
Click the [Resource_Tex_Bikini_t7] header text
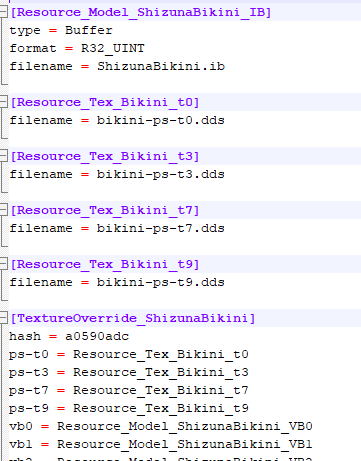[105, 210]
